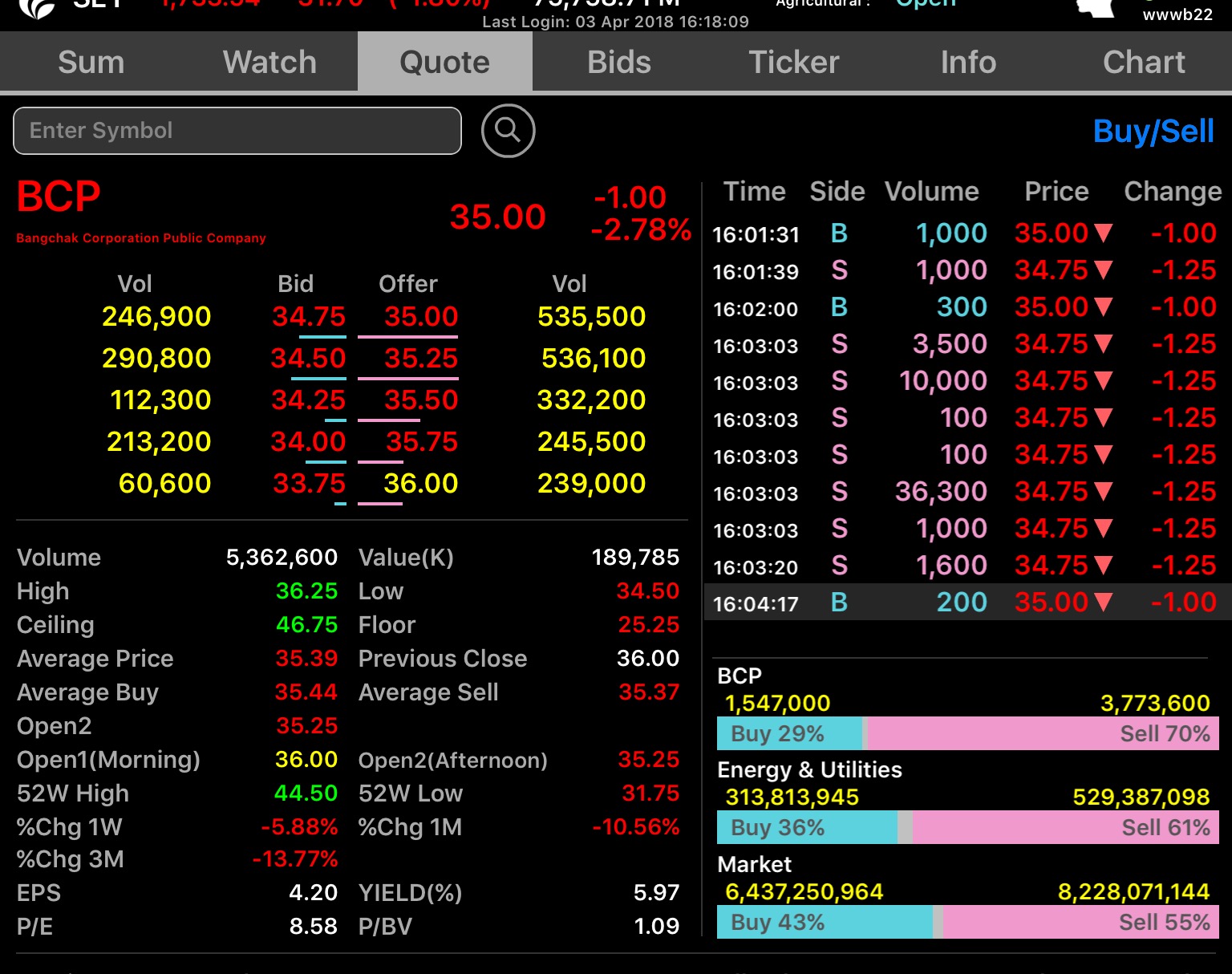Tap the %Chg 1M value -10.56%
Image resolution: width=1232 pixels, height=974 pixels.
pos(636,826)
